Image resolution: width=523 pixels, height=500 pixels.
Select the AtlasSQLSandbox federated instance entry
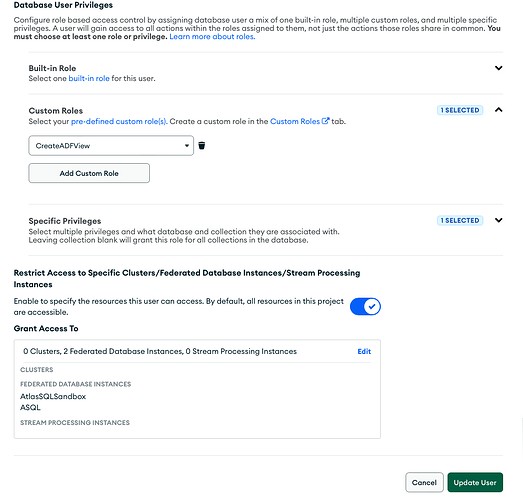point(53,396)
